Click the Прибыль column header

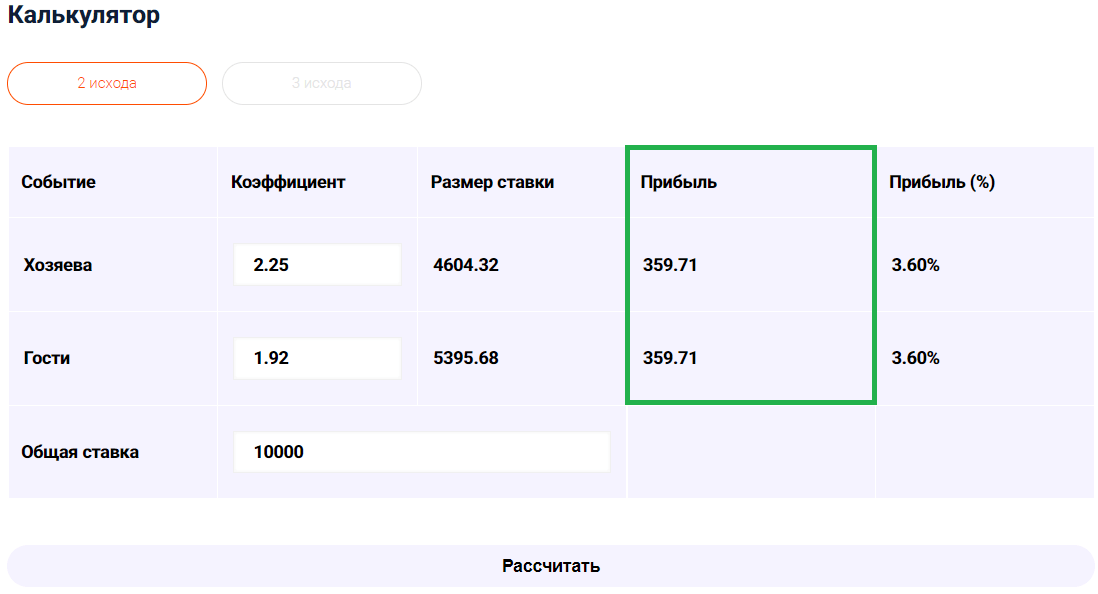pyautogui.click(x=679, y=182)
